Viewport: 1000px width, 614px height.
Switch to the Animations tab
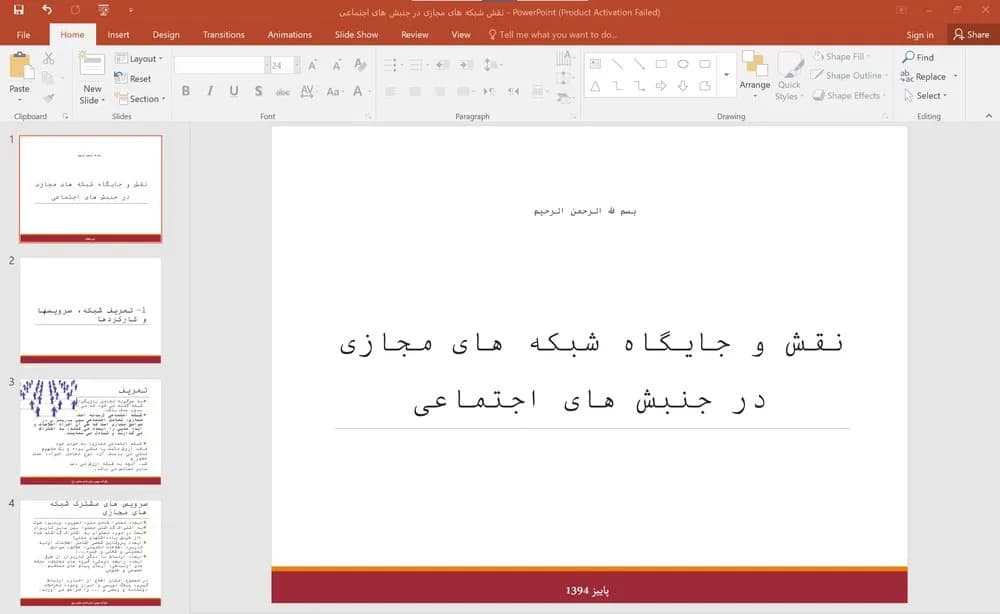click(x=290, y=34)
